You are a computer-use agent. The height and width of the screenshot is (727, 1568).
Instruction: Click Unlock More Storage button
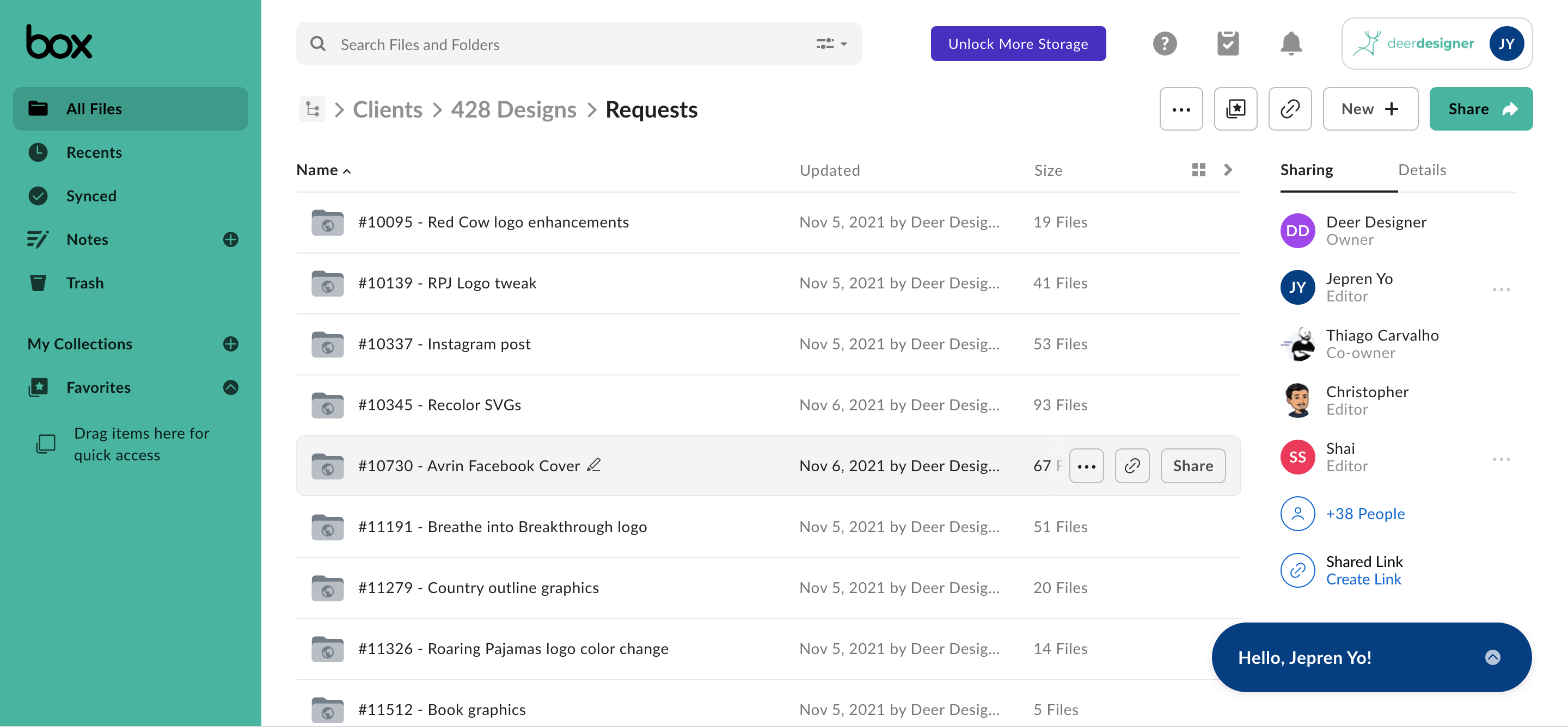click(1018, 44)
